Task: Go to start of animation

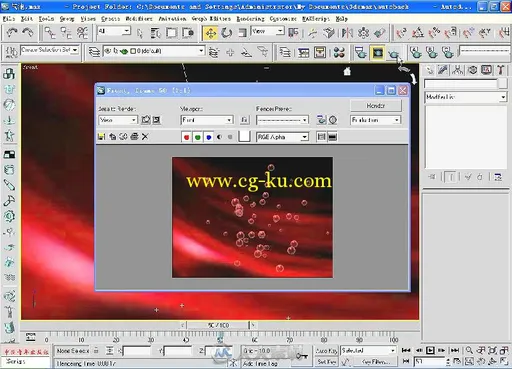Action: click(406, 350)
